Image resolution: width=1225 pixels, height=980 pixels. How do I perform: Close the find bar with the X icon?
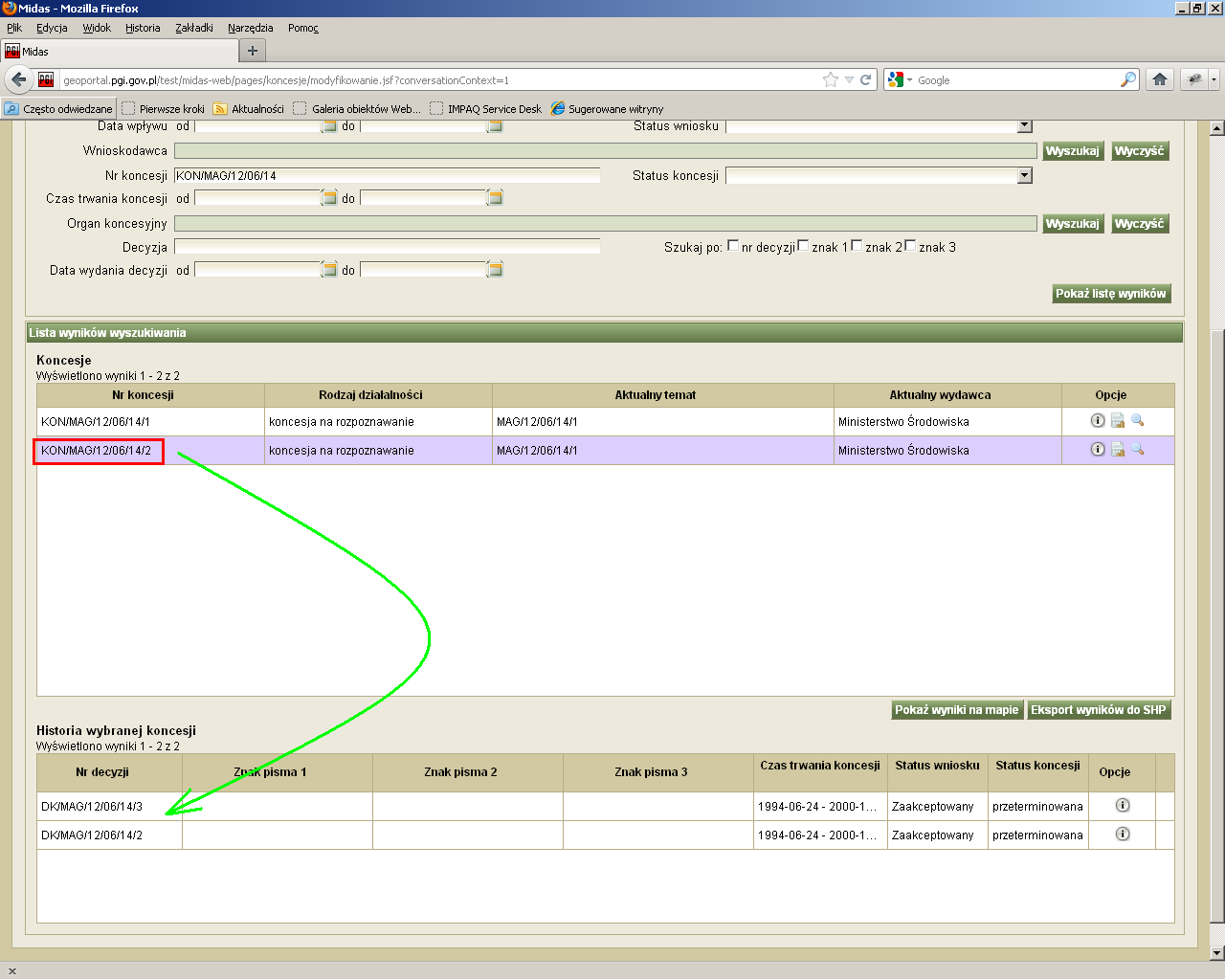coord(12,970)
